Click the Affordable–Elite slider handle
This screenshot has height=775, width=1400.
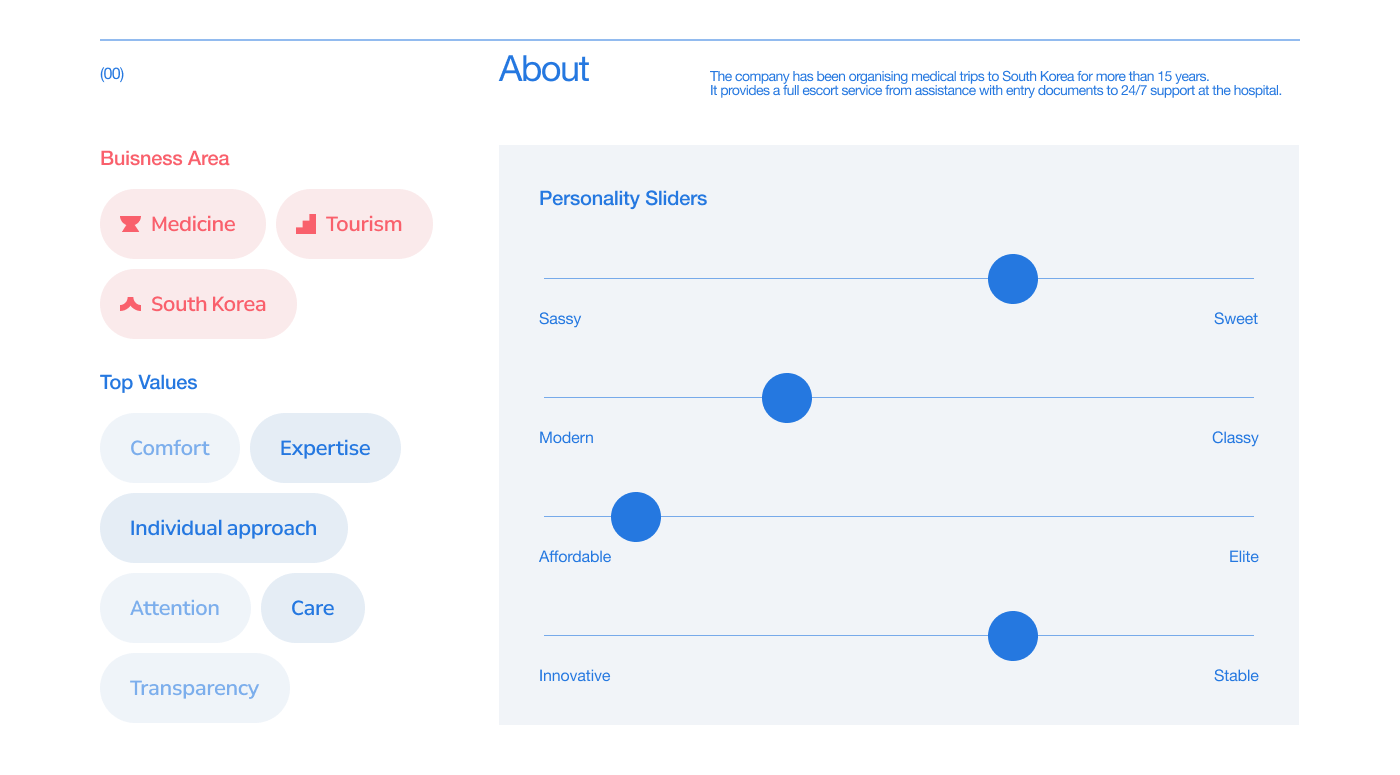coord(636,517)
